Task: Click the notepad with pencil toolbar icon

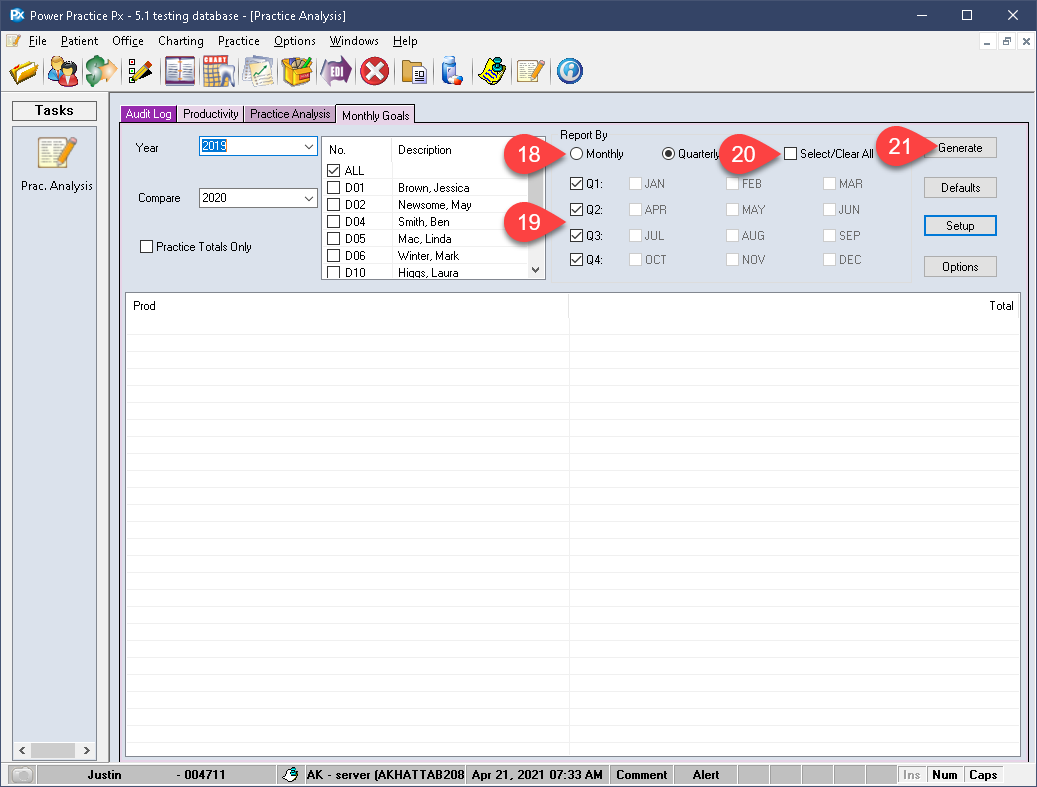Action: pos(531,71)
